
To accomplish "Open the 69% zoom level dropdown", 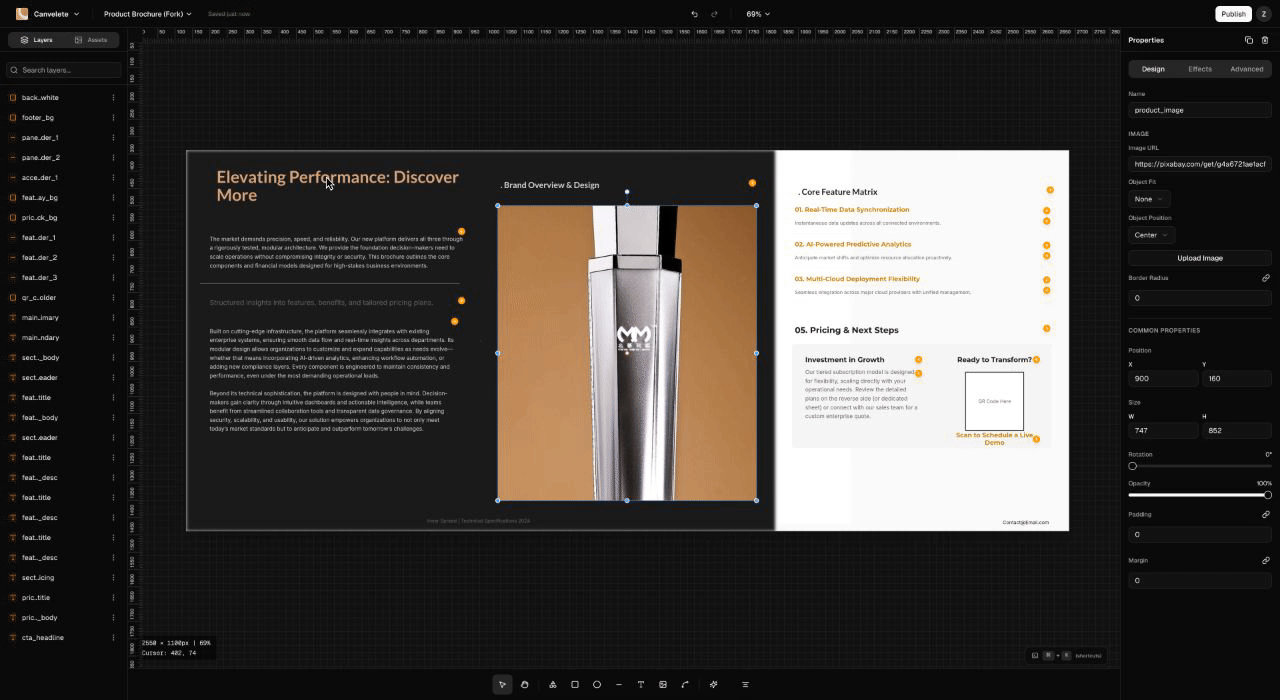I will point(756,13).
